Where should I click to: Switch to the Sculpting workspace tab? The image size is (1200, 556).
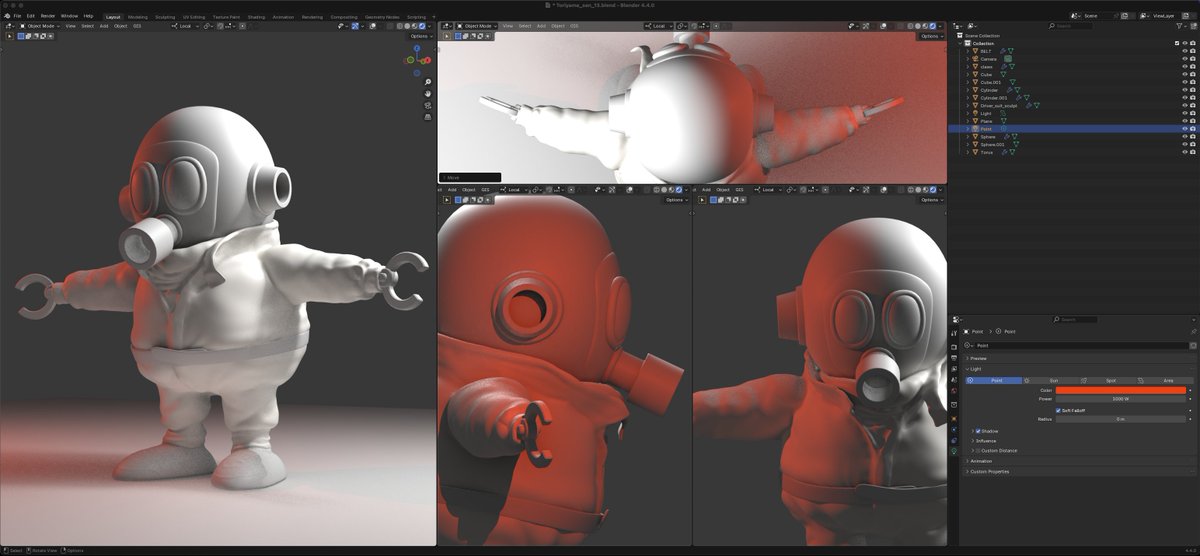point(163,17)
